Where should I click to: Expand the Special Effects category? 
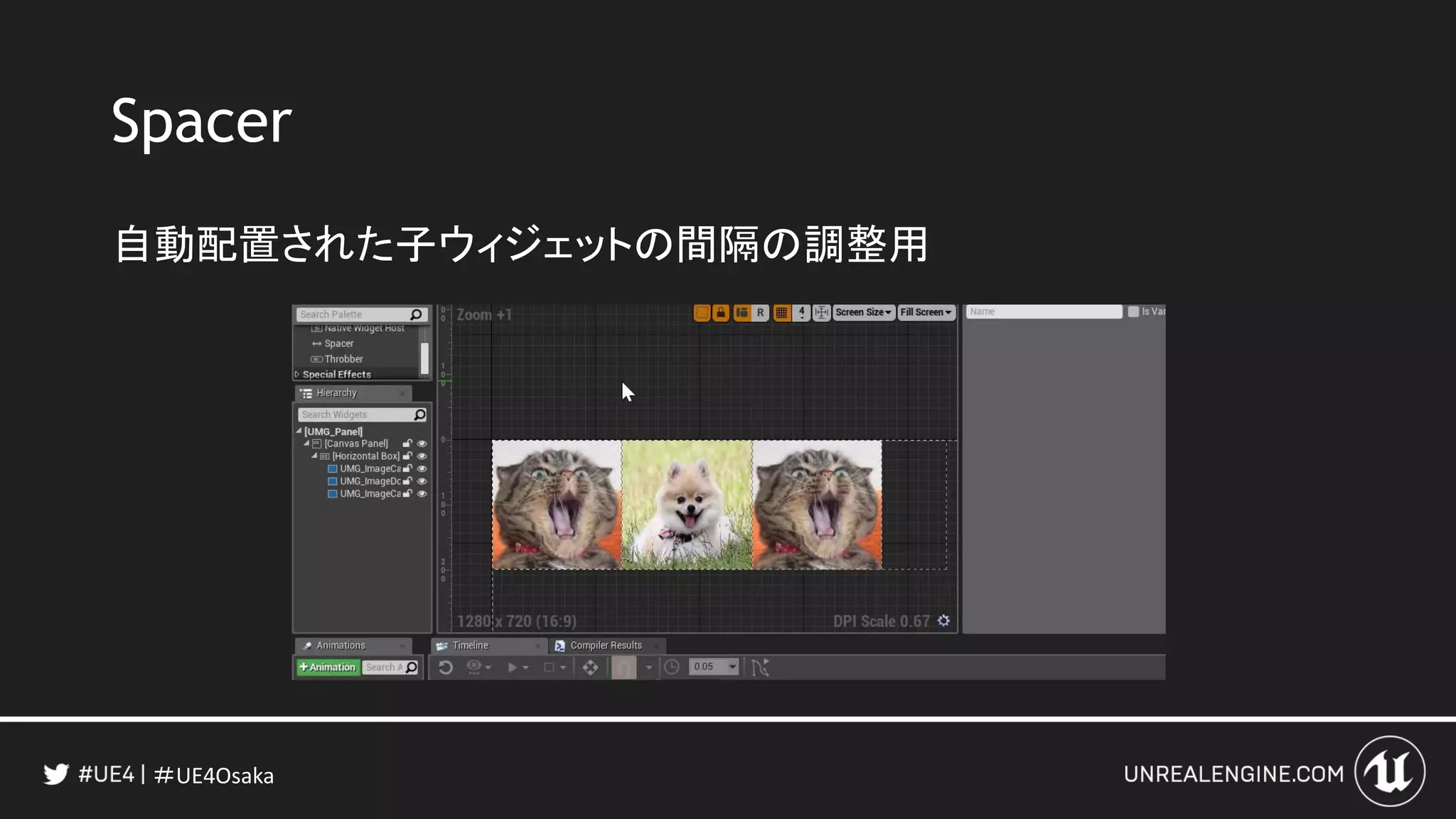[297, 374]
